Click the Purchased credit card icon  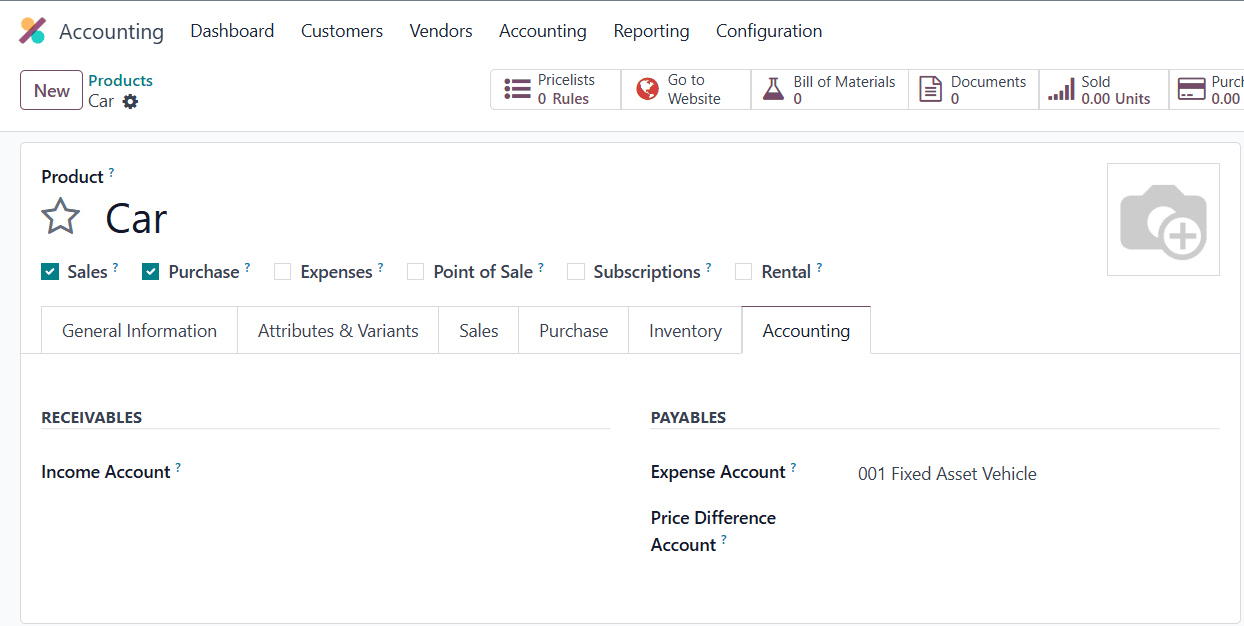coord(1191,89)
